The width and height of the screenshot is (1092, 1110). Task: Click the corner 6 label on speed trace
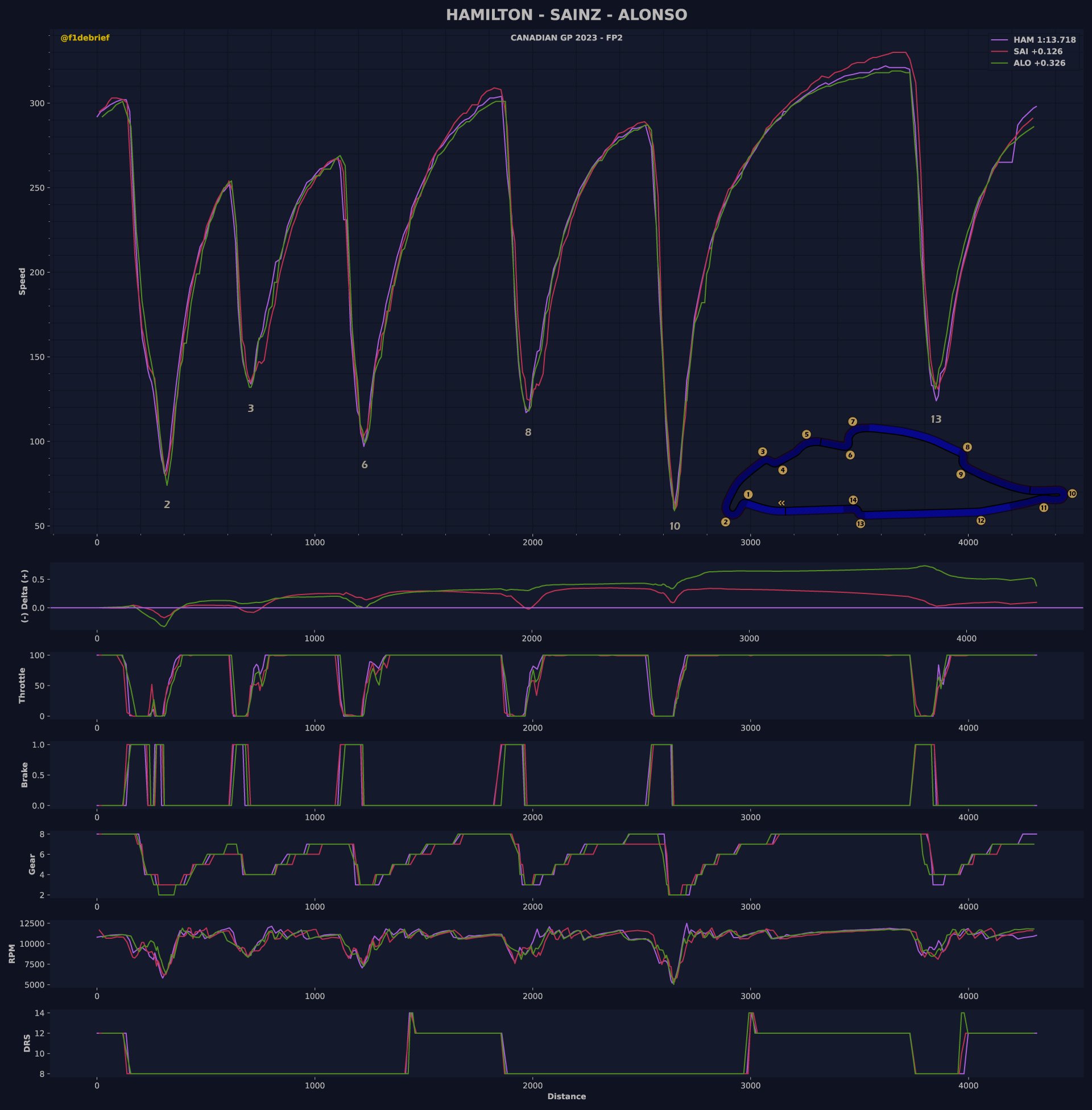pyautogui.click(x=364, y=465)
